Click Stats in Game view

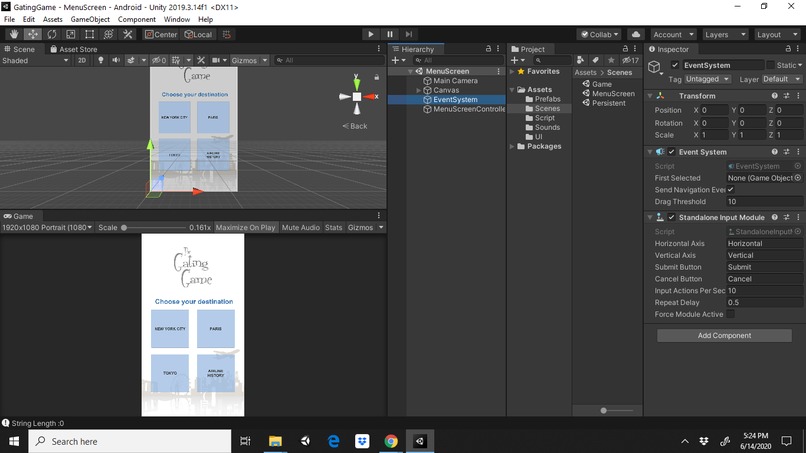(x=334, y=227)
